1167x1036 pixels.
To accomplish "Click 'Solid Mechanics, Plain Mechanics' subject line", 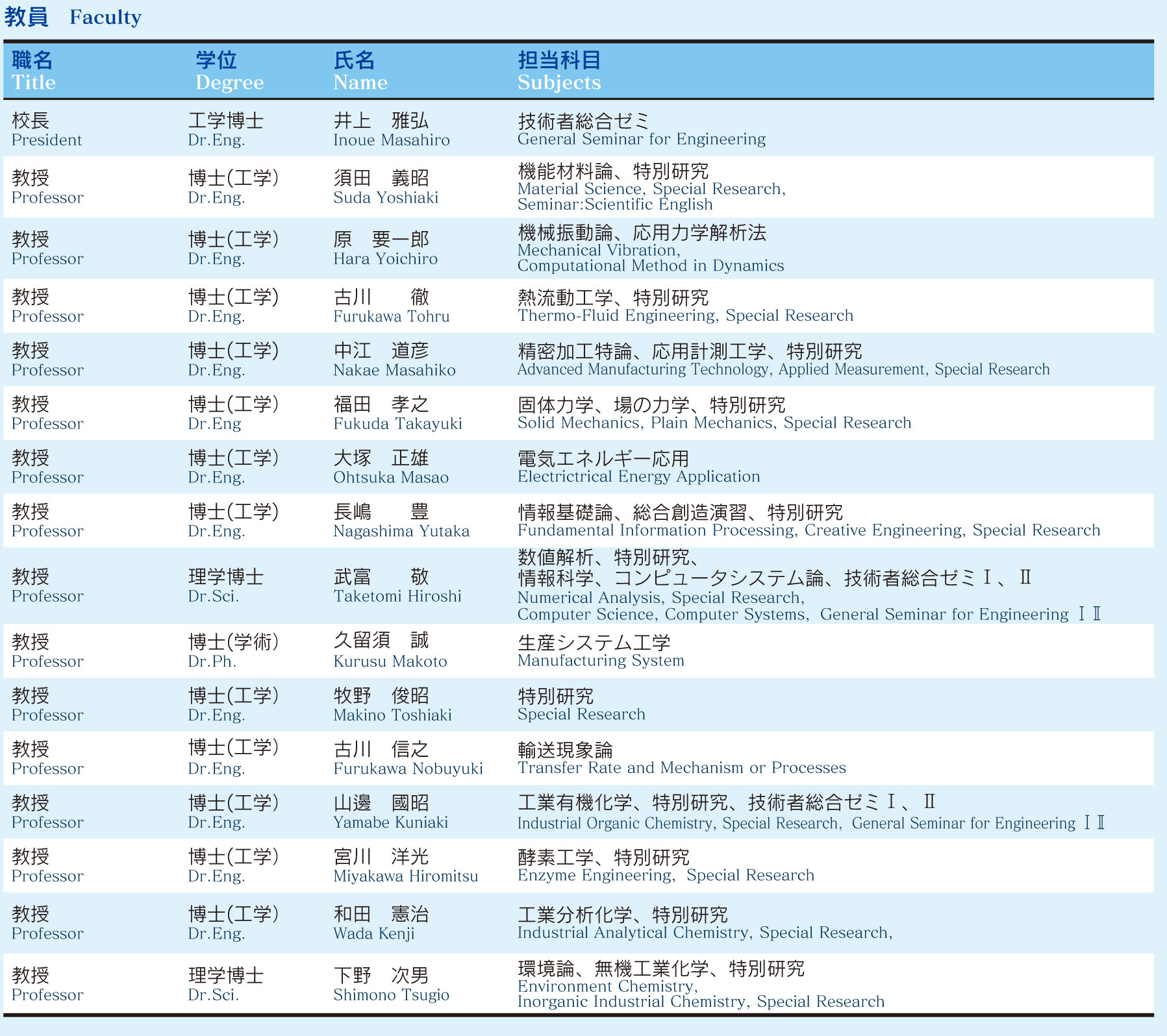I will pos(714,423).
